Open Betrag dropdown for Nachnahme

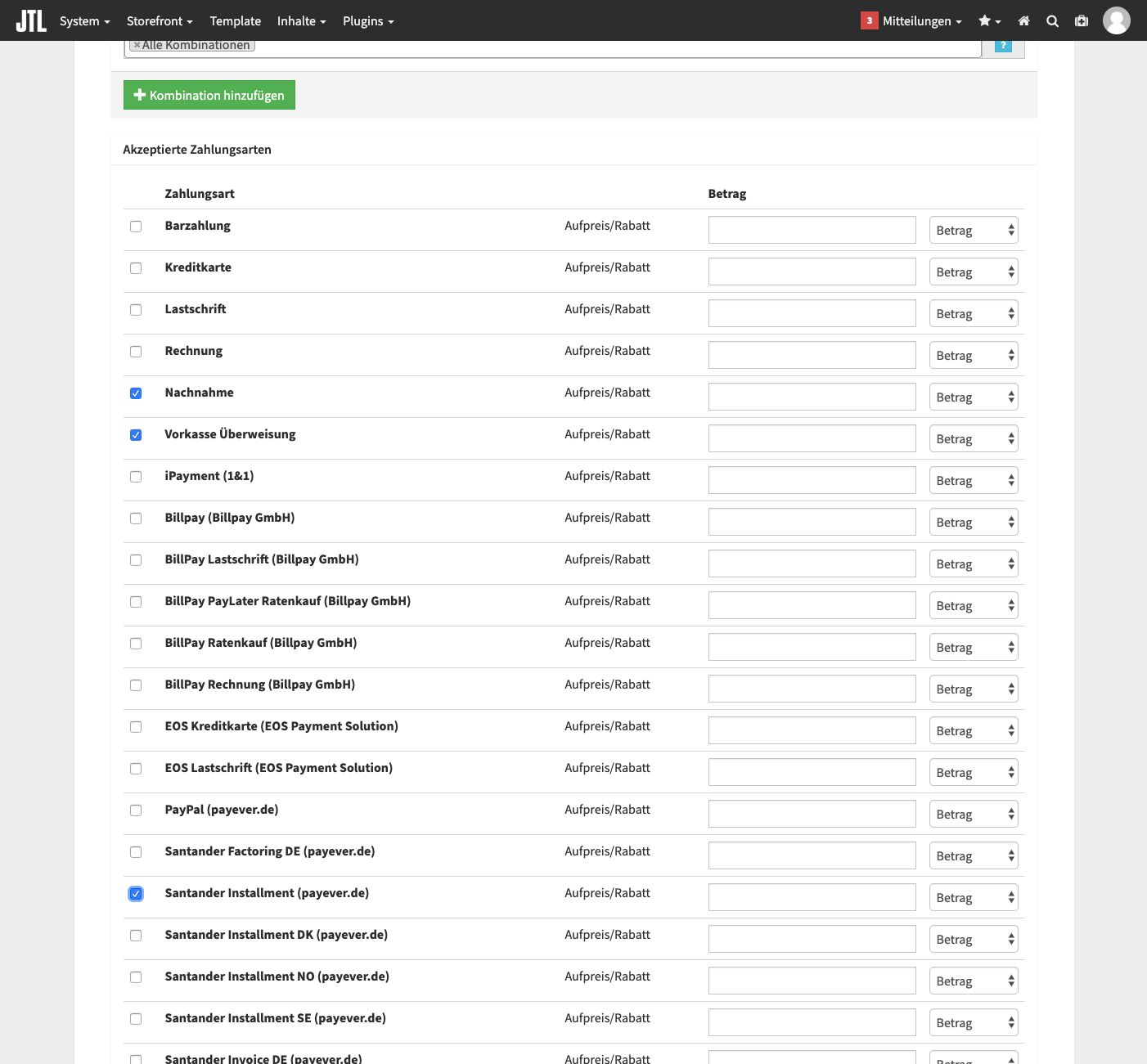[974, 397]
